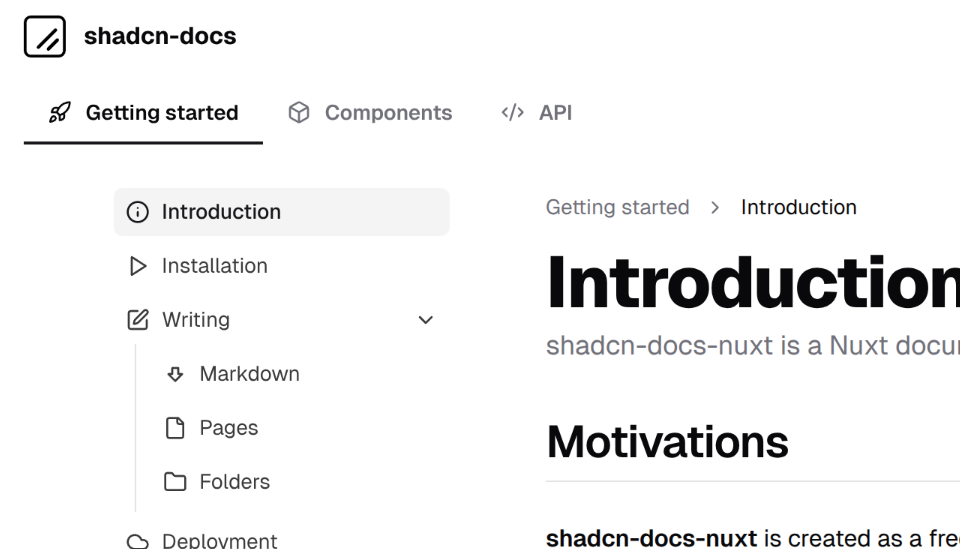Viewport: 960px width, 549px height.
Task: Go to home via shadcn-docs title
Action: click(x=160, y=37)
